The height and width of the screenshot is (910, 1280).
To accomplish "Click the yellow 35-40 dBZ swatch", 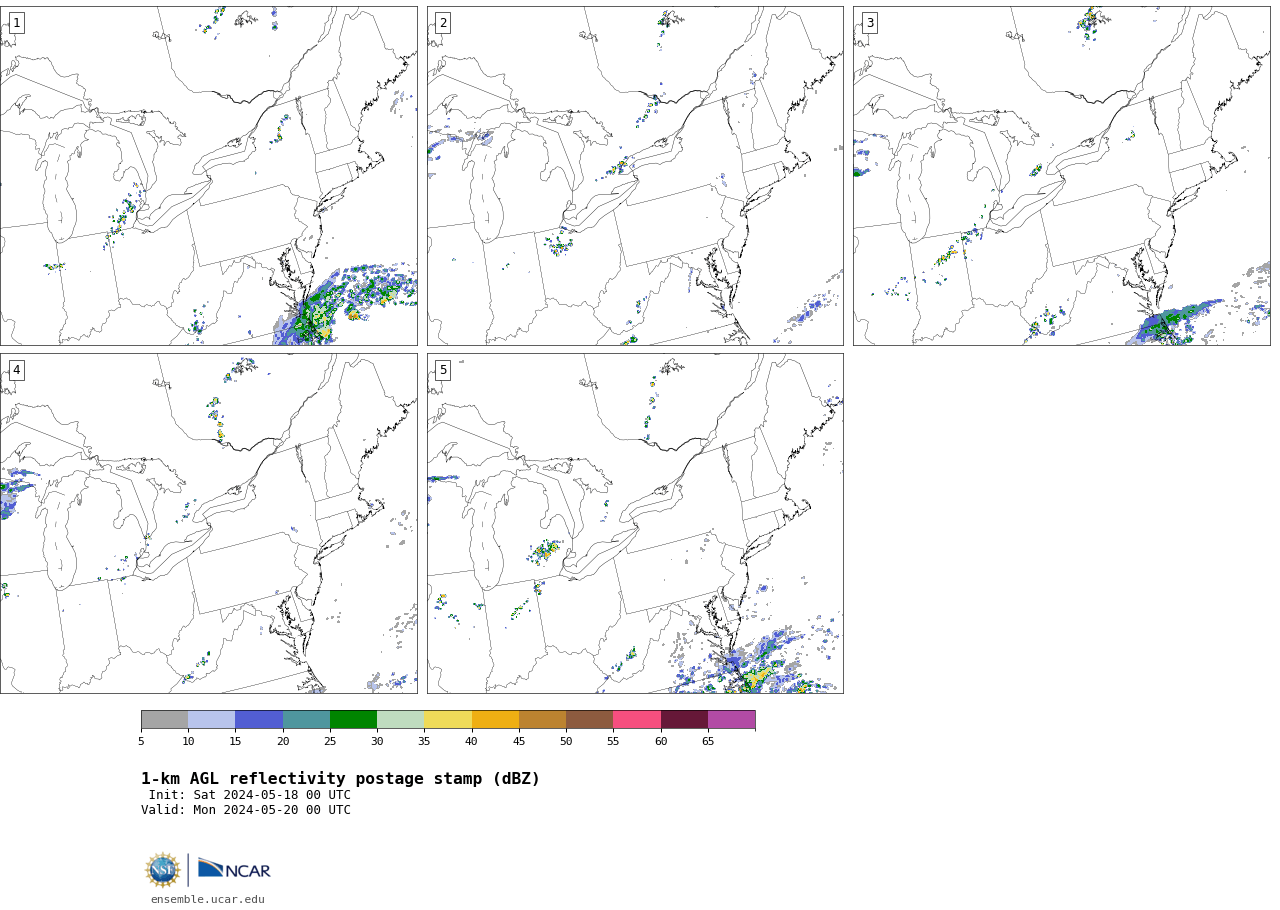I will click(448, 720).
